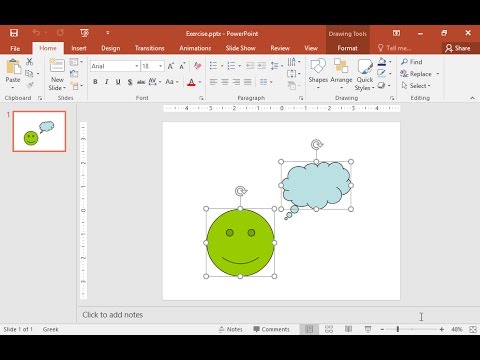Click the Cut scissors icon
This screenshot has height=360, width=480.
click(30, 62)
